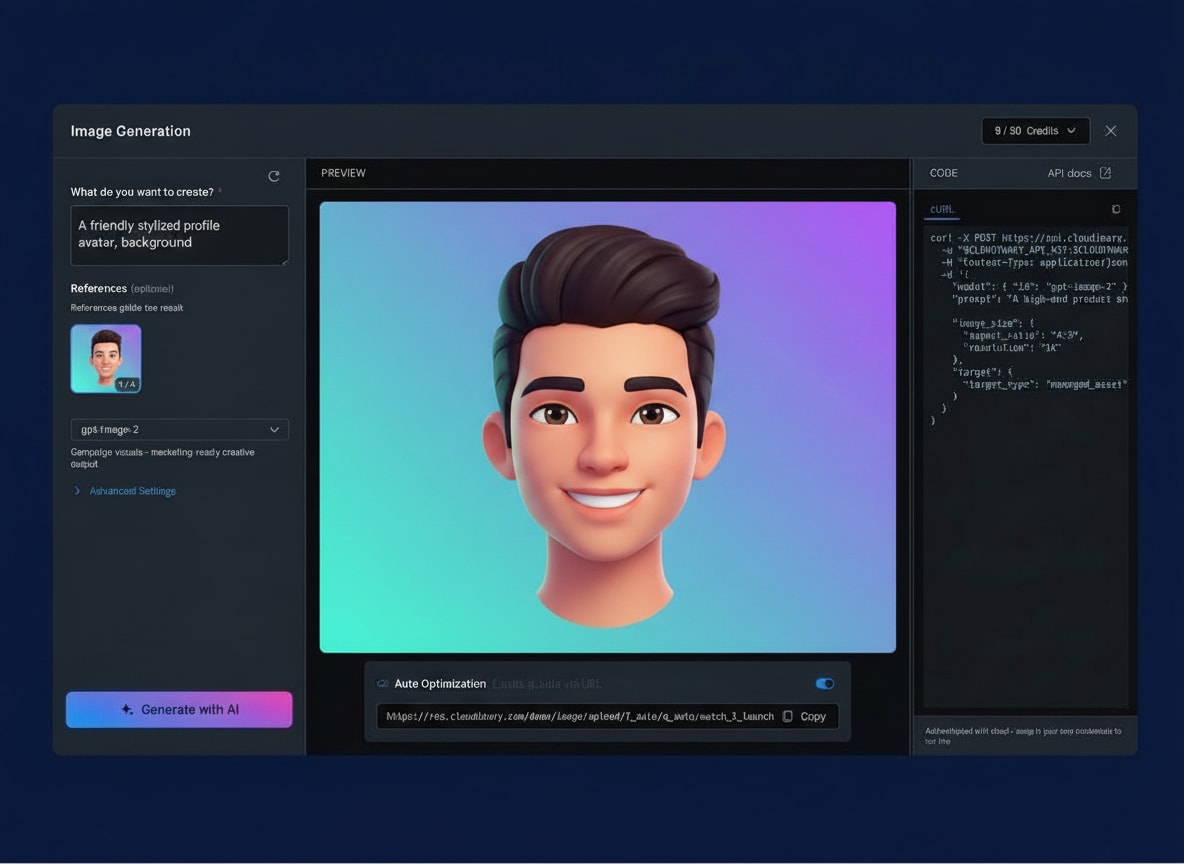Click 'What do you want to create?' label
The width and height of the screenshot is (1184, 864).
pyautogui.click(x=142, y=192)
